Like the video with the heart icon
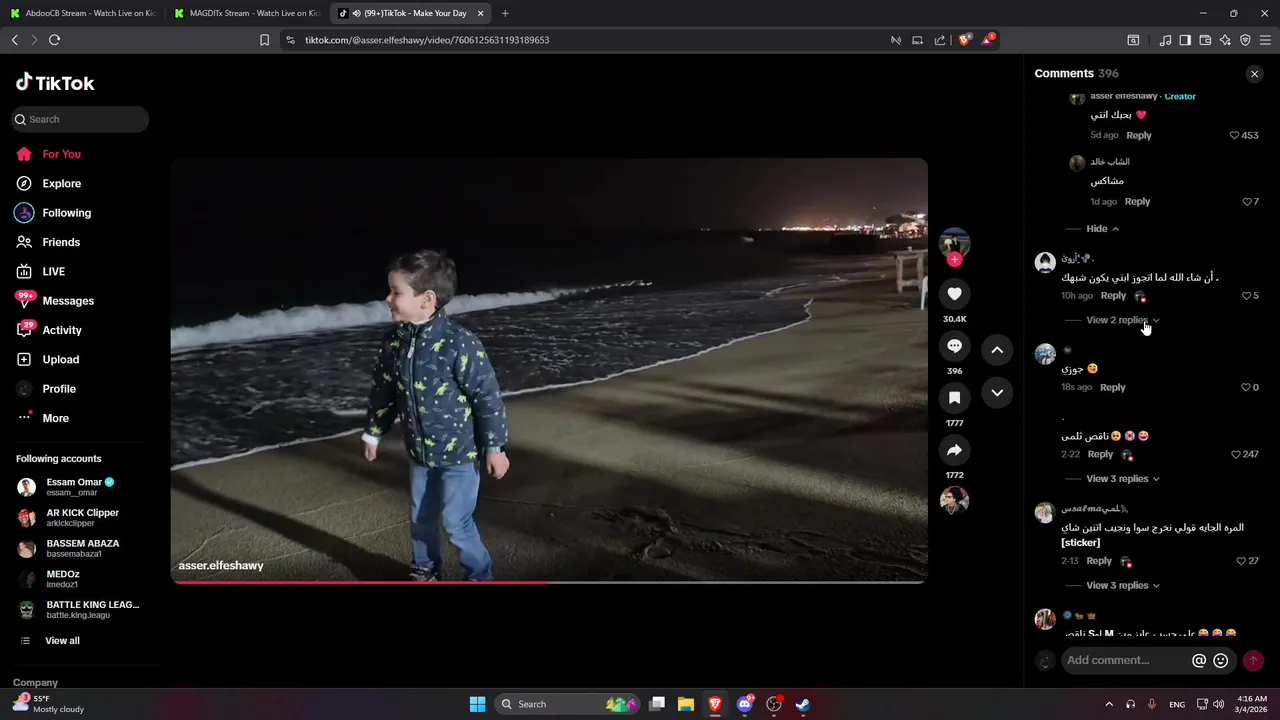The height and width of the screenshot is (720, 1280). [x=954, y=293]
